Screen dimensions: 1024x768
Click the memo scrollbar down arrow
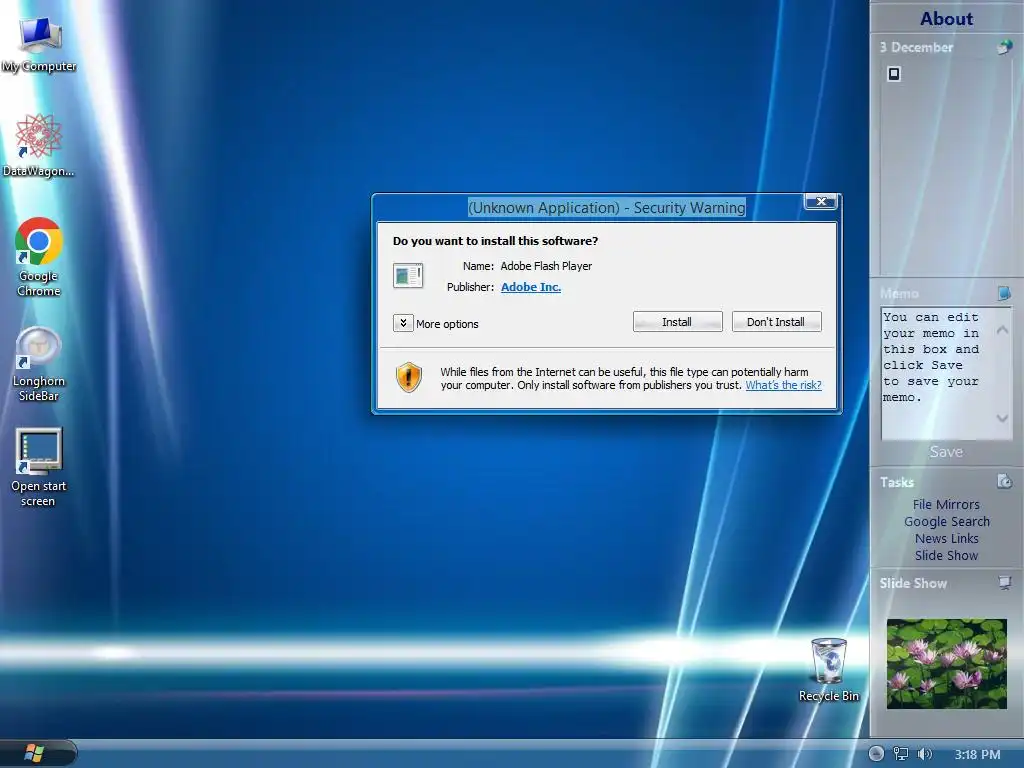click(x=1002, y=418)
